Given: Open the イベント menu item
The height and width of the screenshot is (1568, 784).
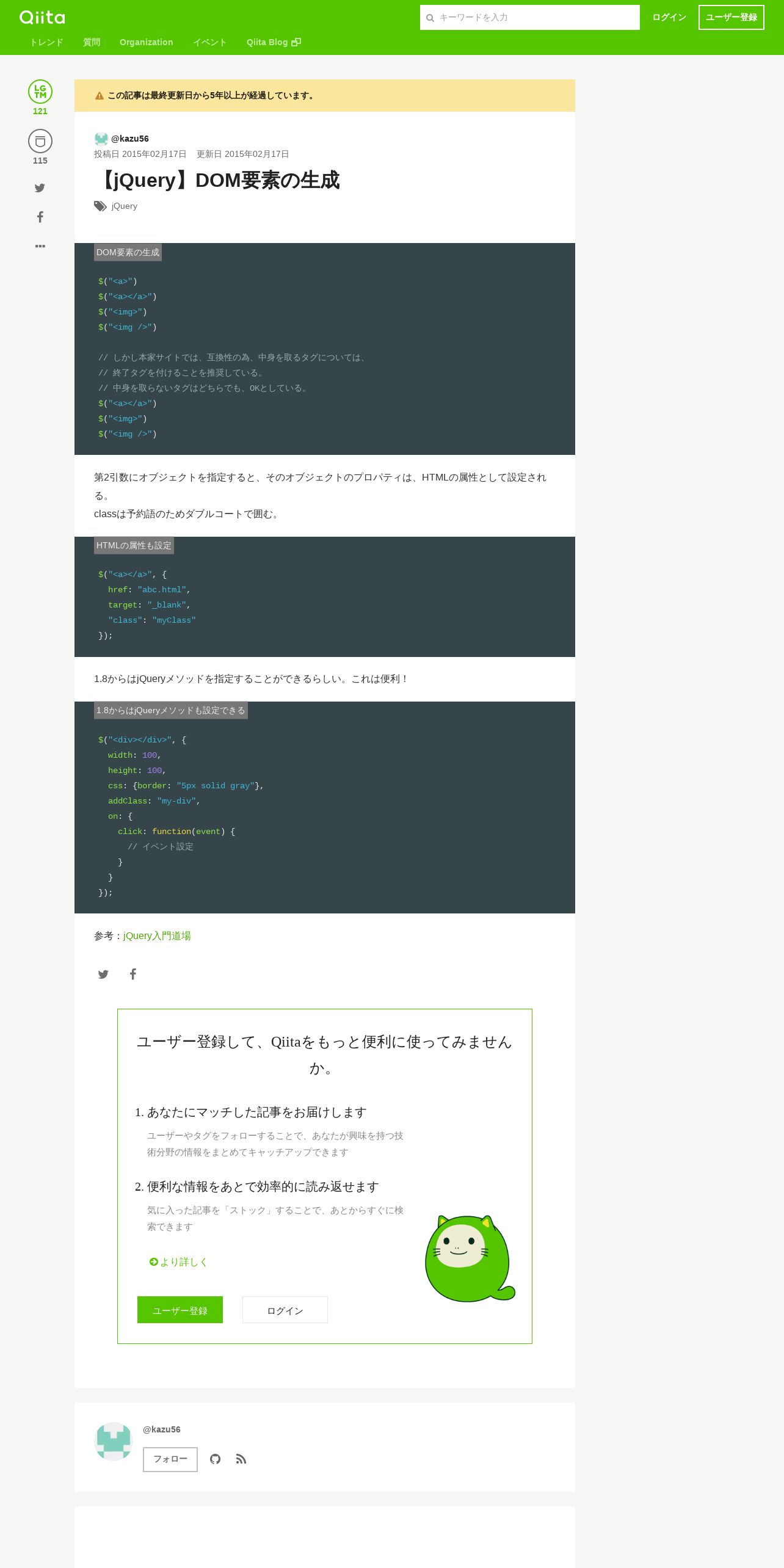Looking at the screenshot, I should click(209, 42).
